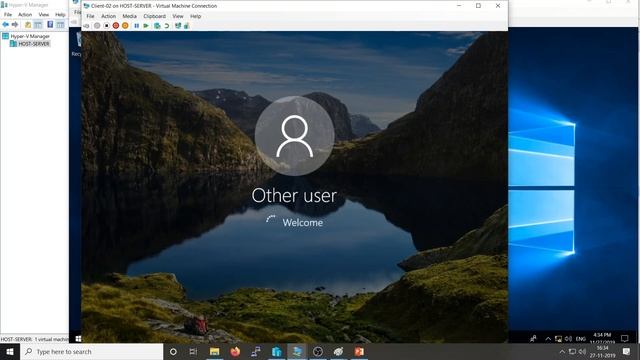
Task: Open the Media menu
Action: click(129, 16)
